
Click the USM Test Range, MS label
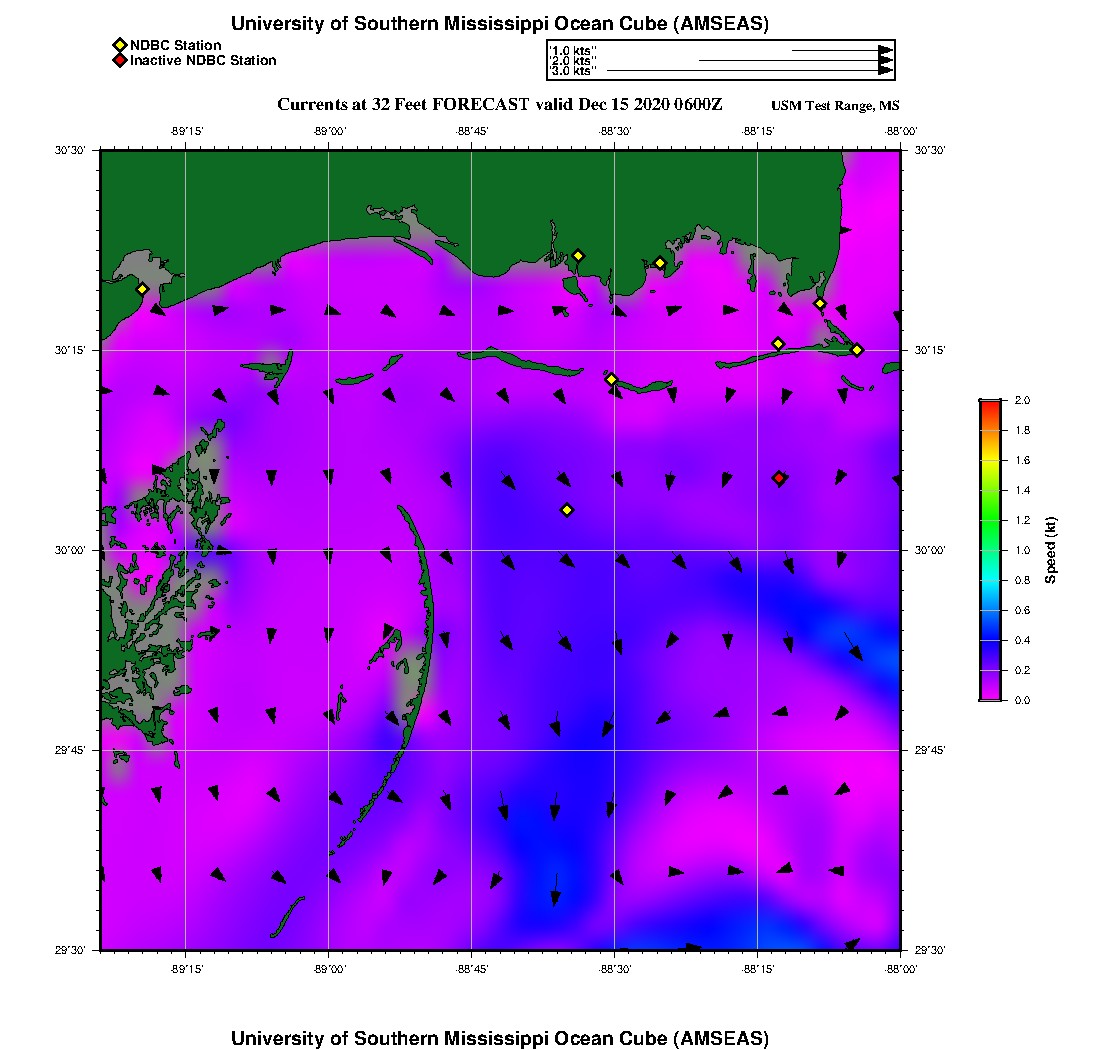tap(835, 106)
